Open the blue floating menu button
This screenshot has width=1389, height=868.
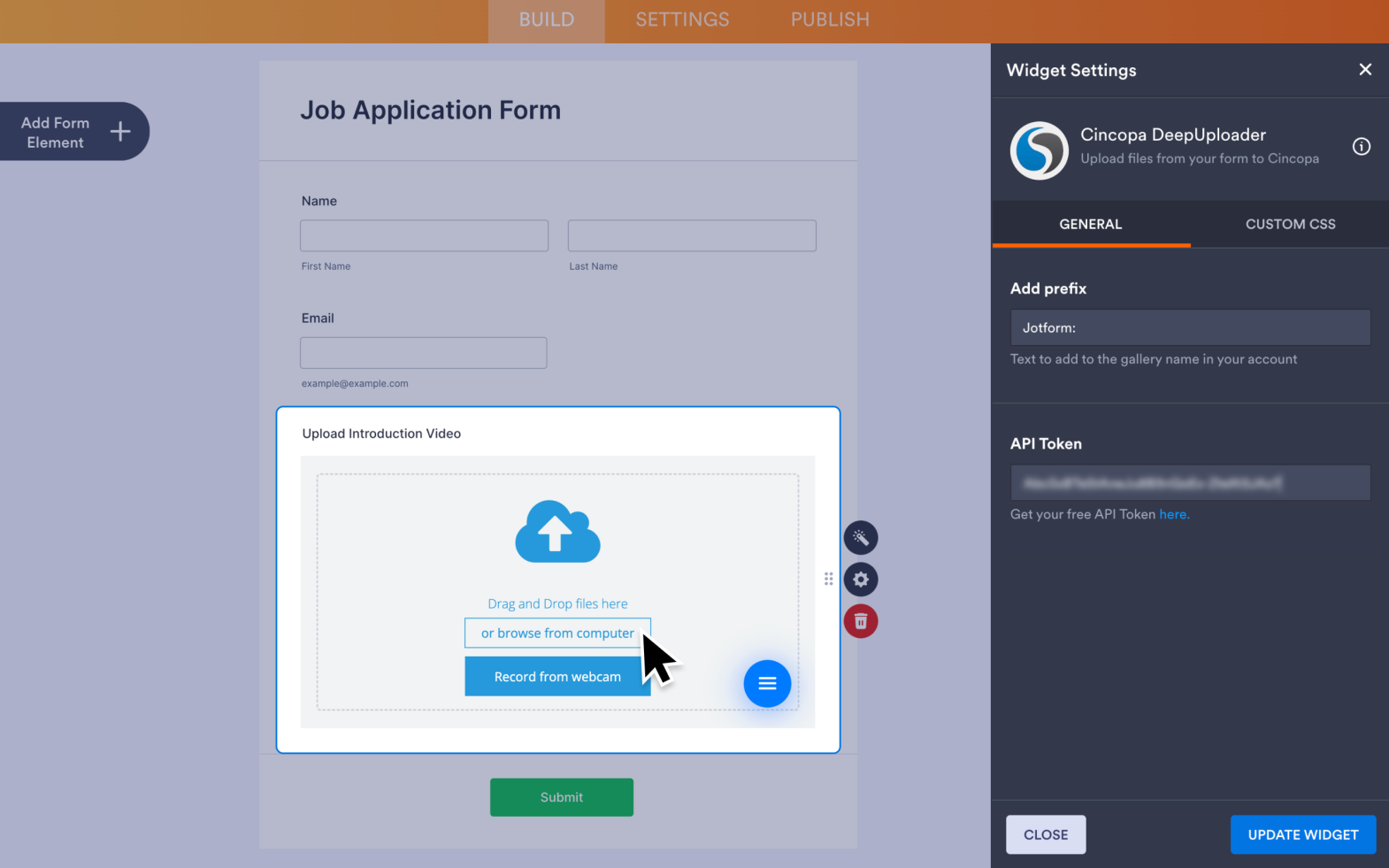766,684
